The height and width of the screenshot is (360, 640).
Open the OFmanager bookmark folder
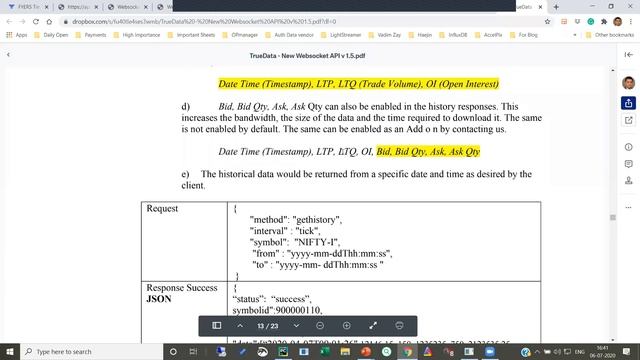point(240,35)
